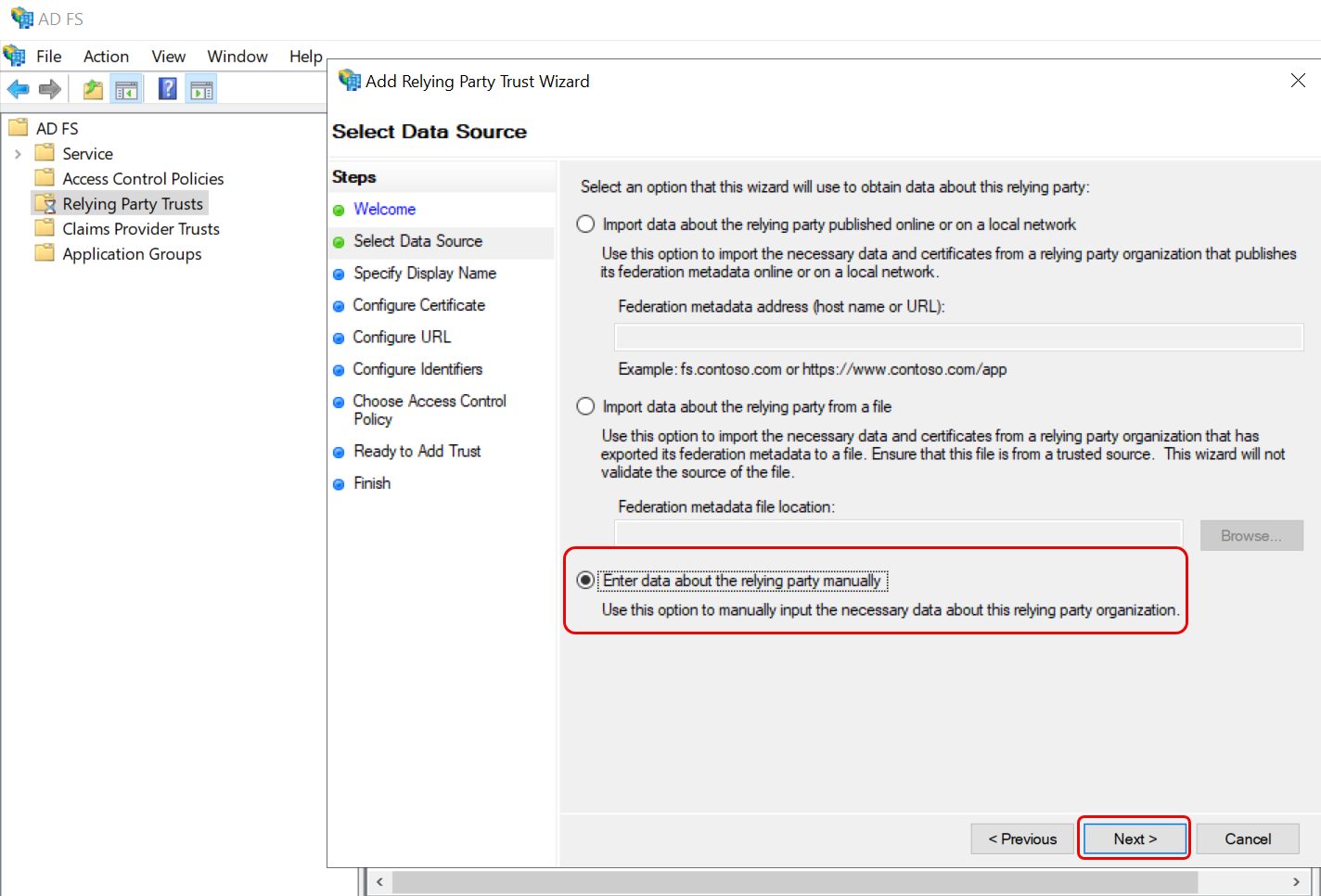Click the AD FS root folder icon

point(19,127)
